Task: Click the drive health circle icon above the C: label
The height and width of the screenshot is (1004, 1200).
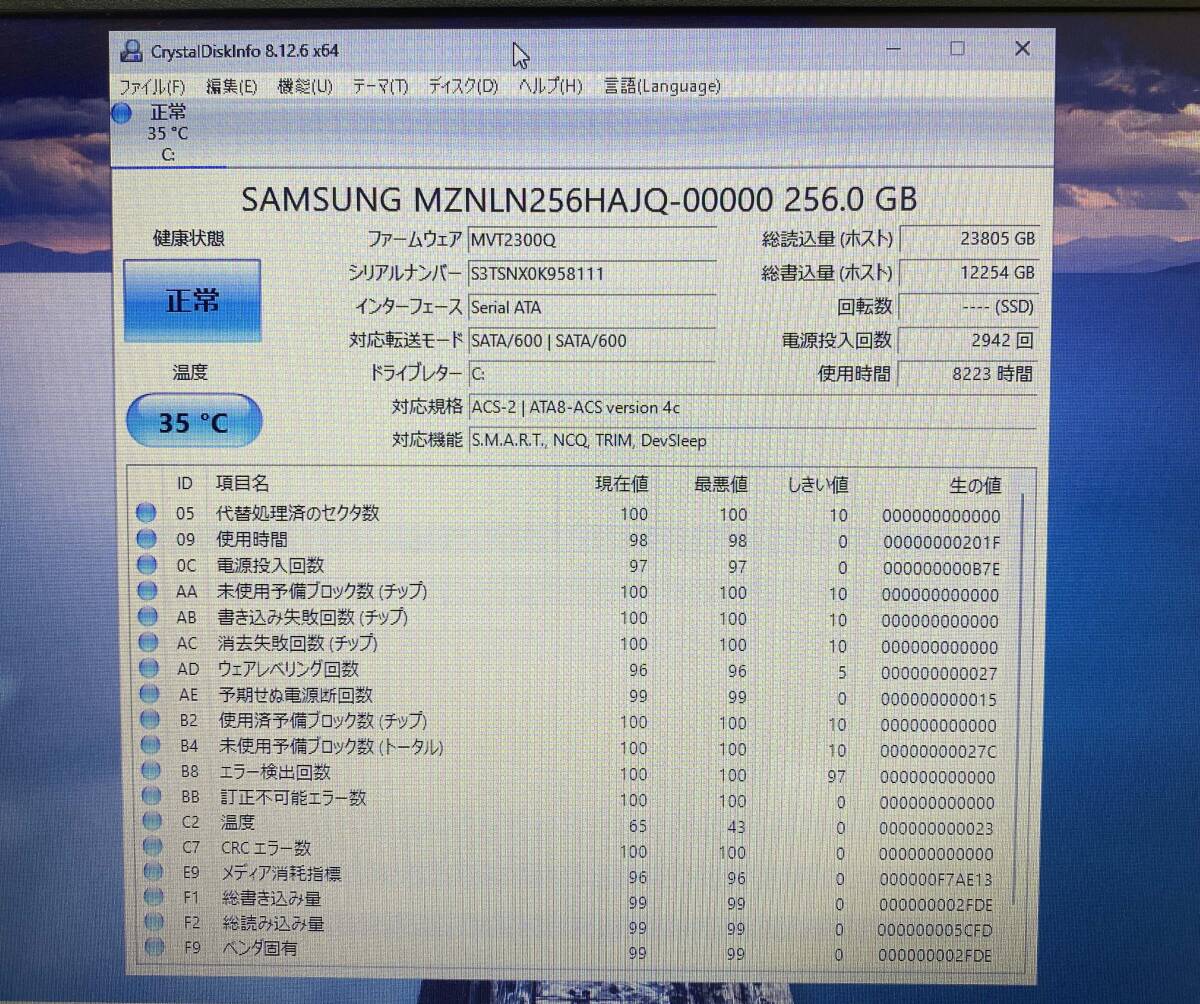Action: 121,113
